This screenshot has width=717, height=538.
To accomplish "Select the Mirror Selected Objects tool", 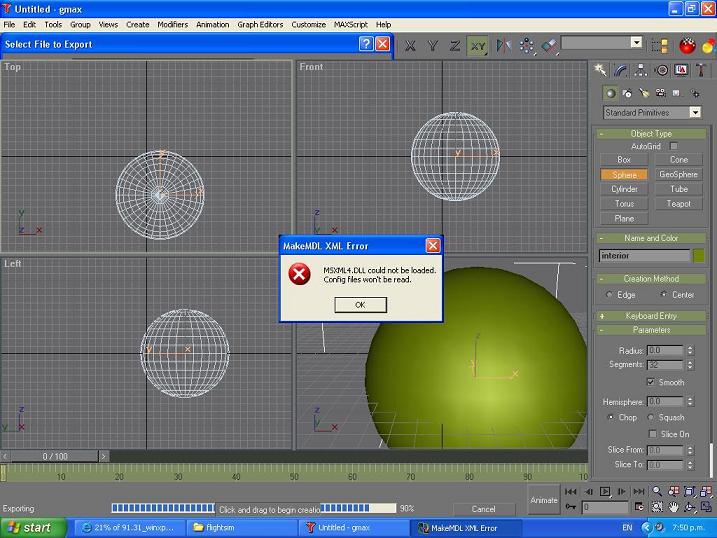I will click(503, 45).
